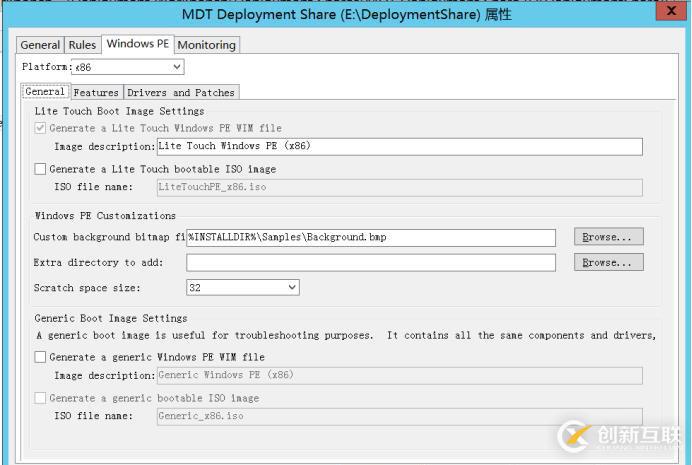Click the Generic Windows PE (x86) description field
The image size is (692, 465).
(400, 375)
